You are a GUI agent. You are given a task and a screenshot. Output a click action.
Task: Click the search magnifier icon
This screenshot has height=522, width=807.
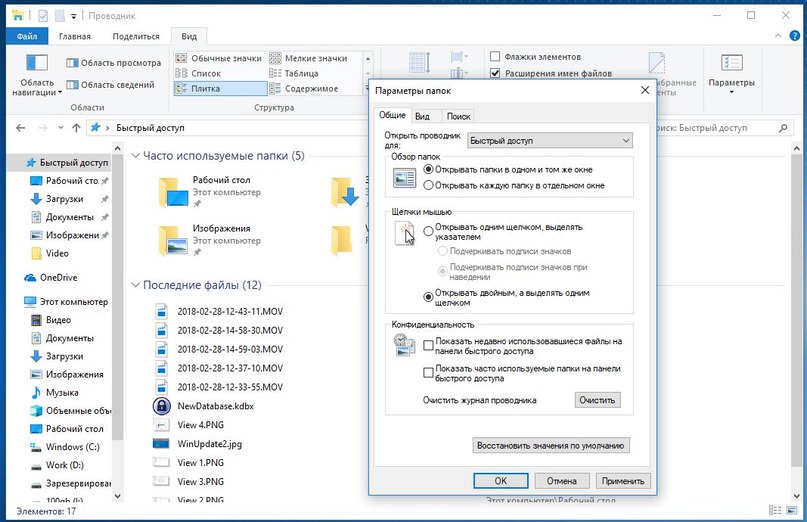[783, 128]
